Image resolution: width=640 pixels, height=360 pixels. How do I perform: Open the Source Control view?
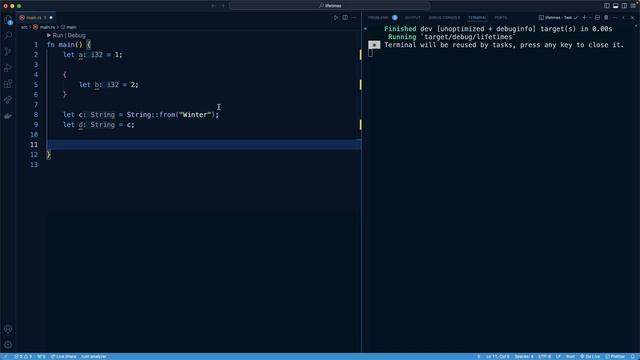pos(8,52)
